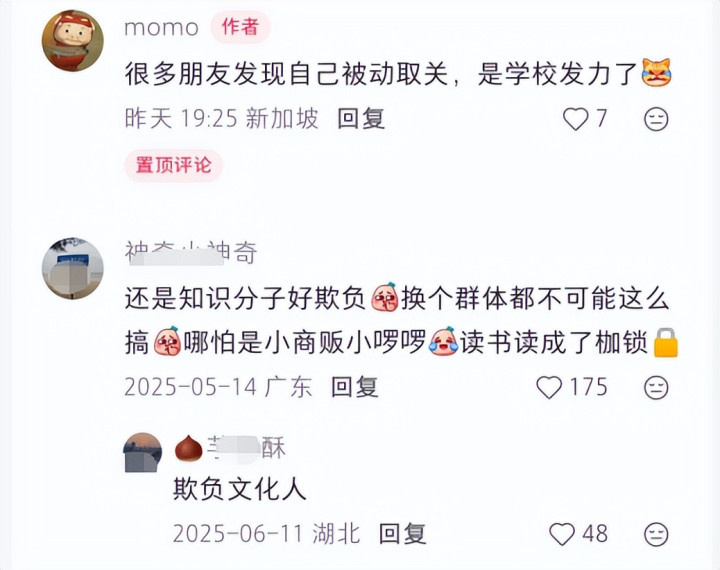
Task: Like the comment with 175 likes
Action: coord(549,387)
